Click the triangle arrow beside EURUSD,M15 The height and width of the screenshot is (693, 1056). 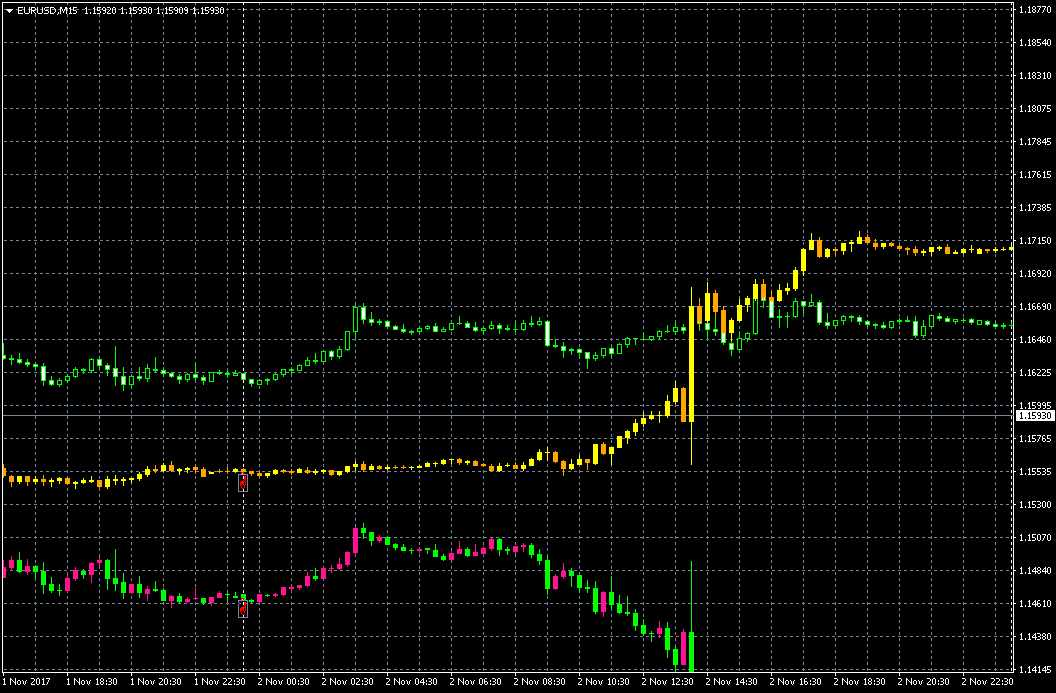pyautogui.click(x=9, y=11)
